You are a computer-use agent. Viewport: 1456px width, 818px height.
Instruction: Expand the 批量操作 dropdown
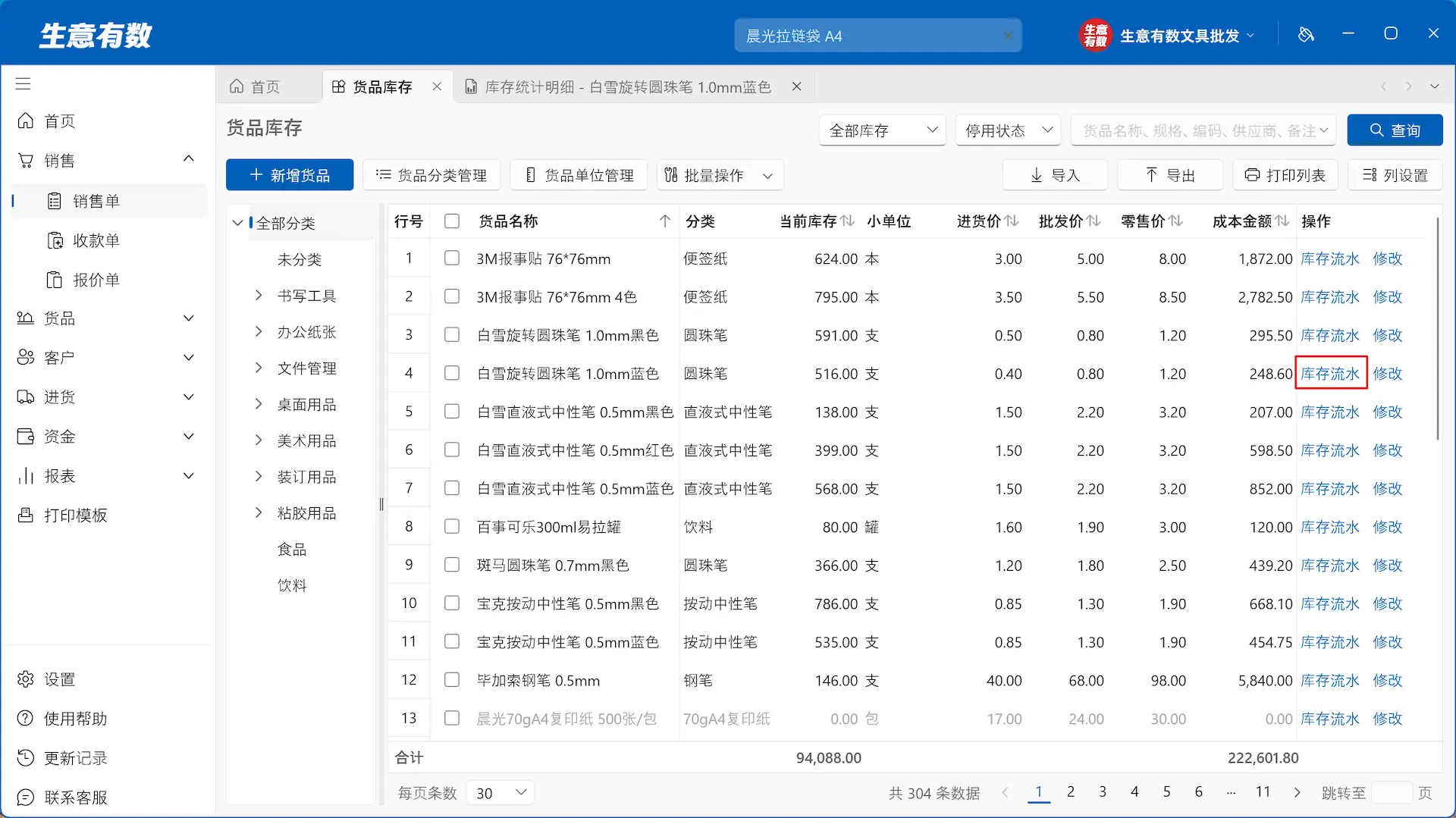(x=720, y=175)
